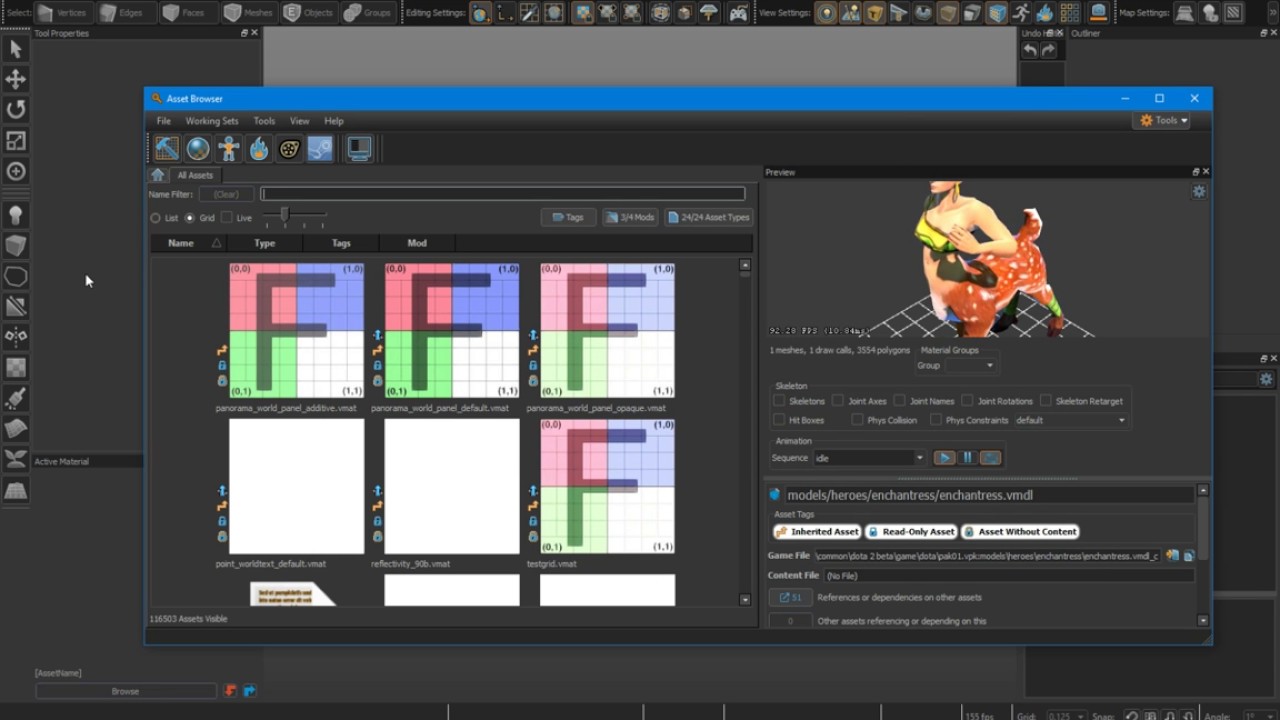Click the gamepad icon in Editing Settings
This screenshot has height=720, width=1280.
click(x=738, y=13)
